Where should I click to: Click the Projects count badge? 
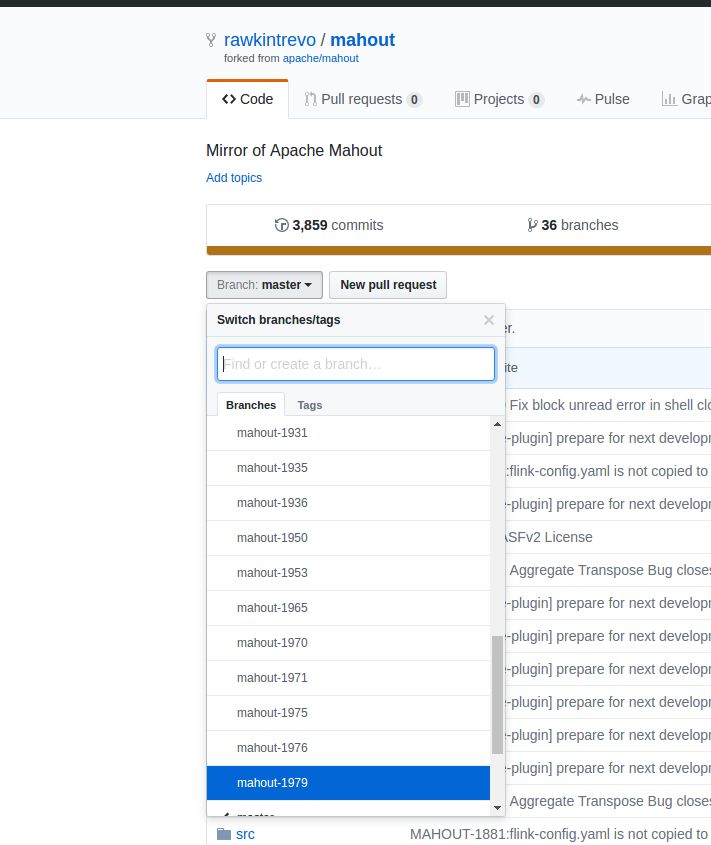[536, 100]
